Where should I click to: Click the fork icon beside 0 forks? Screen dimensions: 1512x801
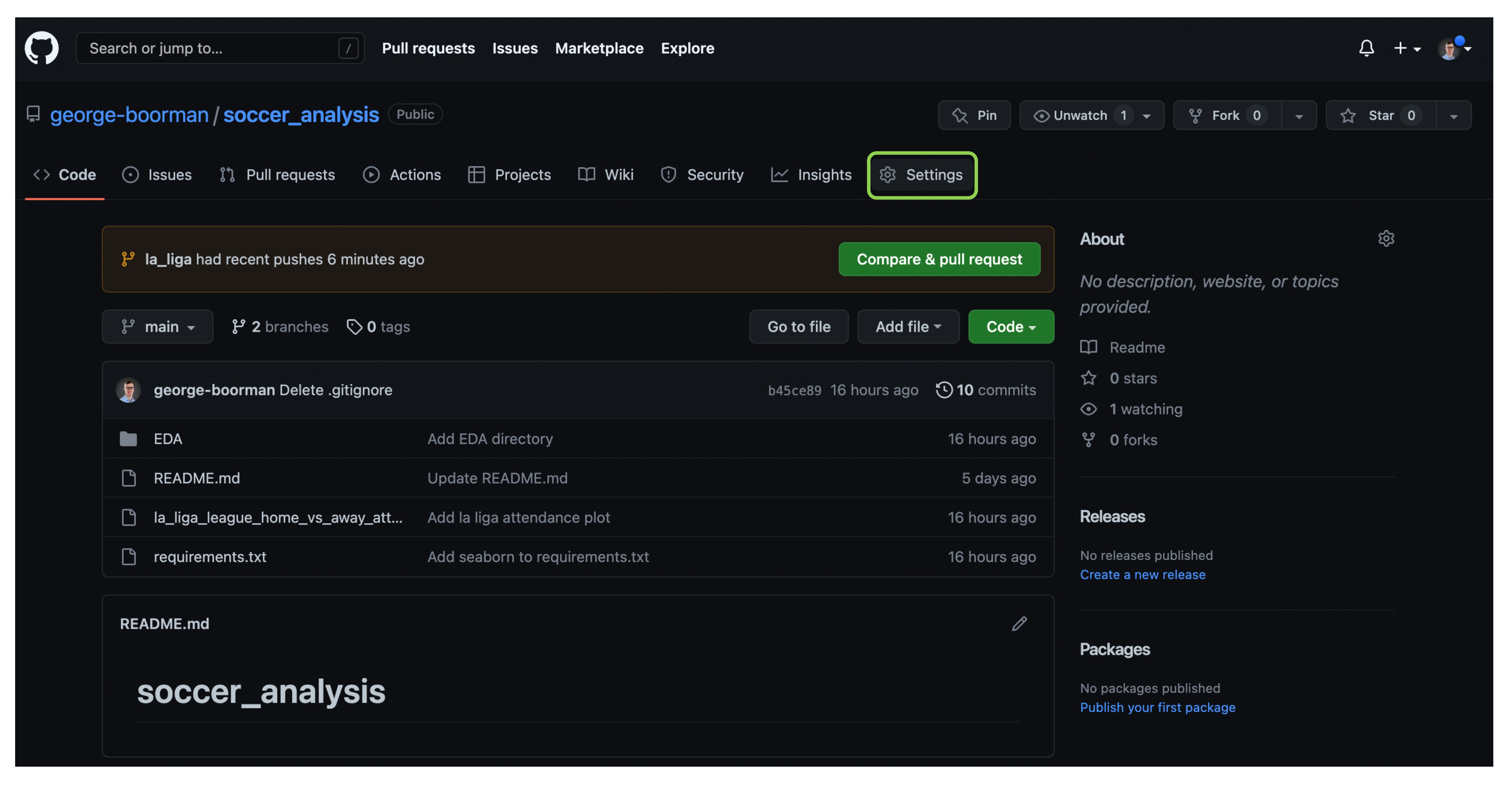1089,440
